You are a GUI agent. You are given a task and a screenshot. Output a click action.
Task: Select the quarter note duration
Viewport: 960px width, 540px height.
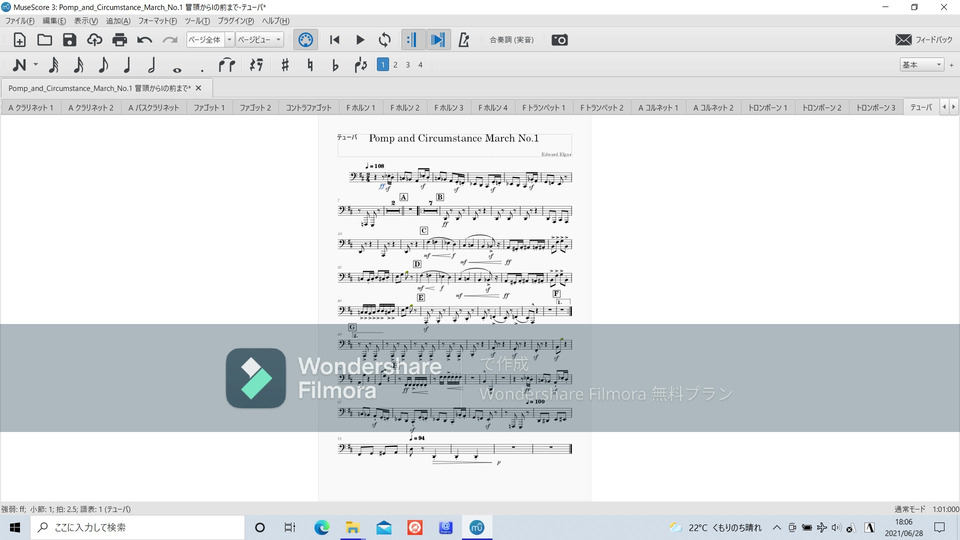point(127,65)
